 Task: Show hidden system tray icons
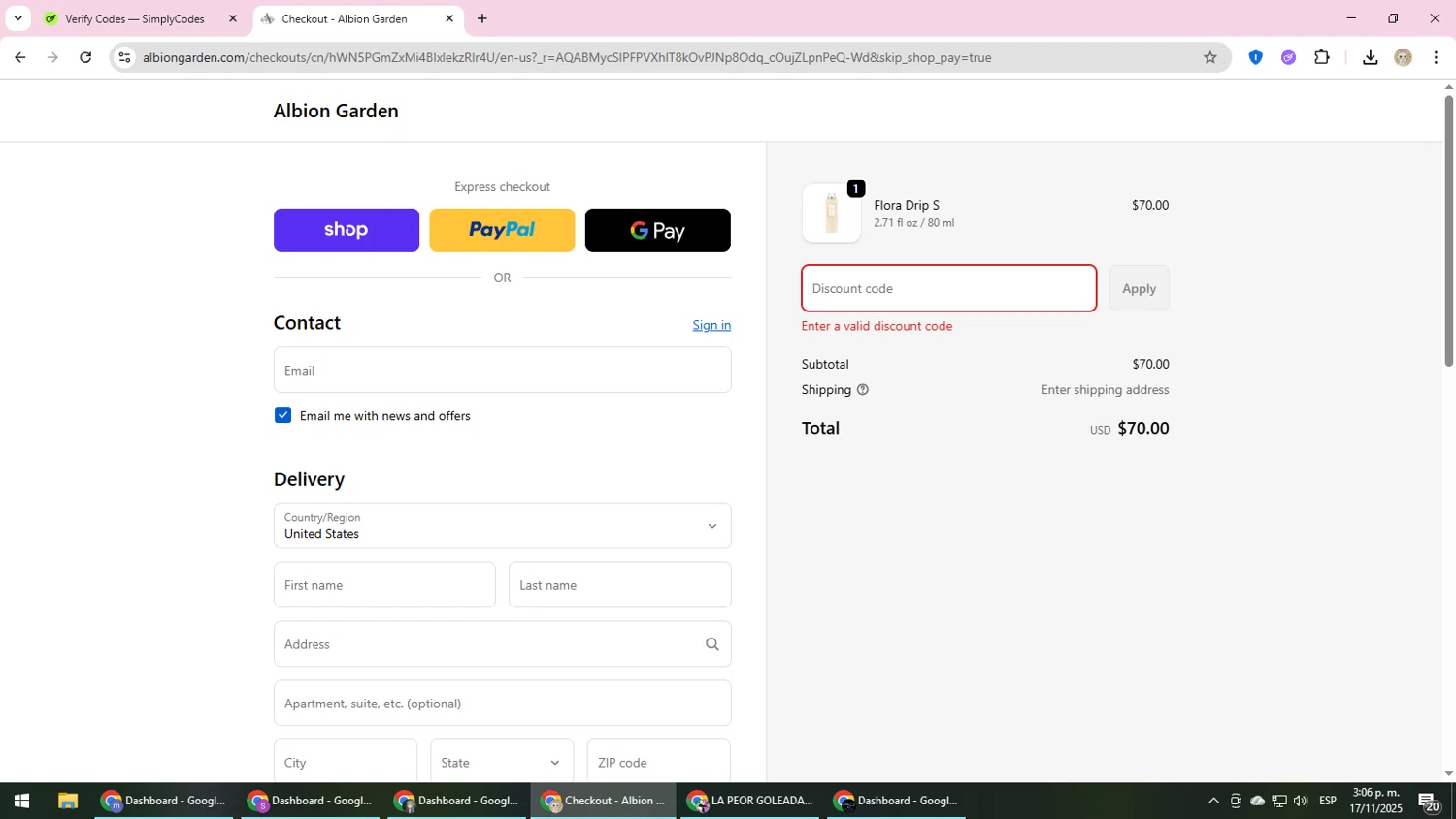(1213, 801)
